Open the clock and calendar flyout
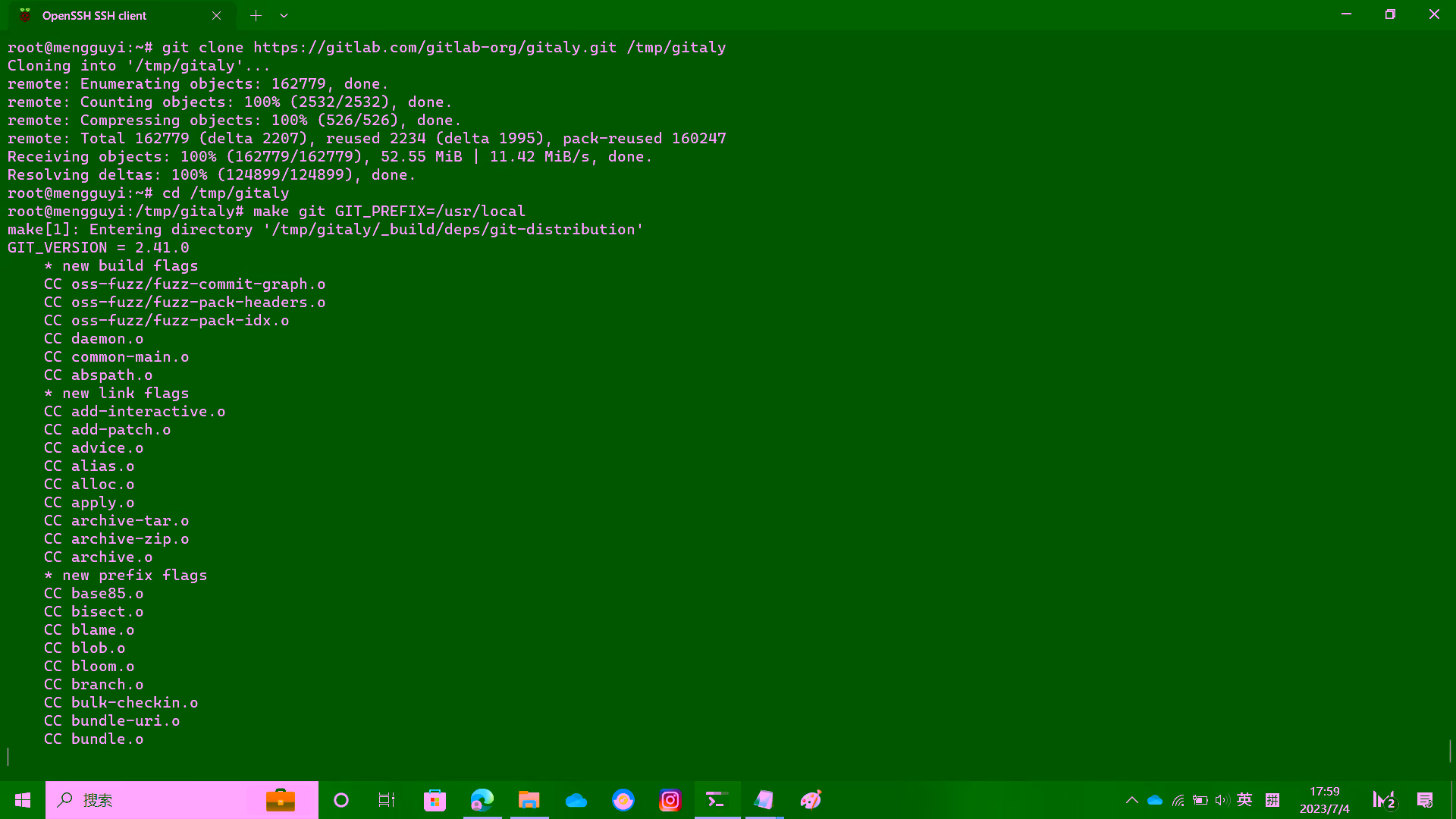Screen dimensions: 1456x819 pos(1324,800)
